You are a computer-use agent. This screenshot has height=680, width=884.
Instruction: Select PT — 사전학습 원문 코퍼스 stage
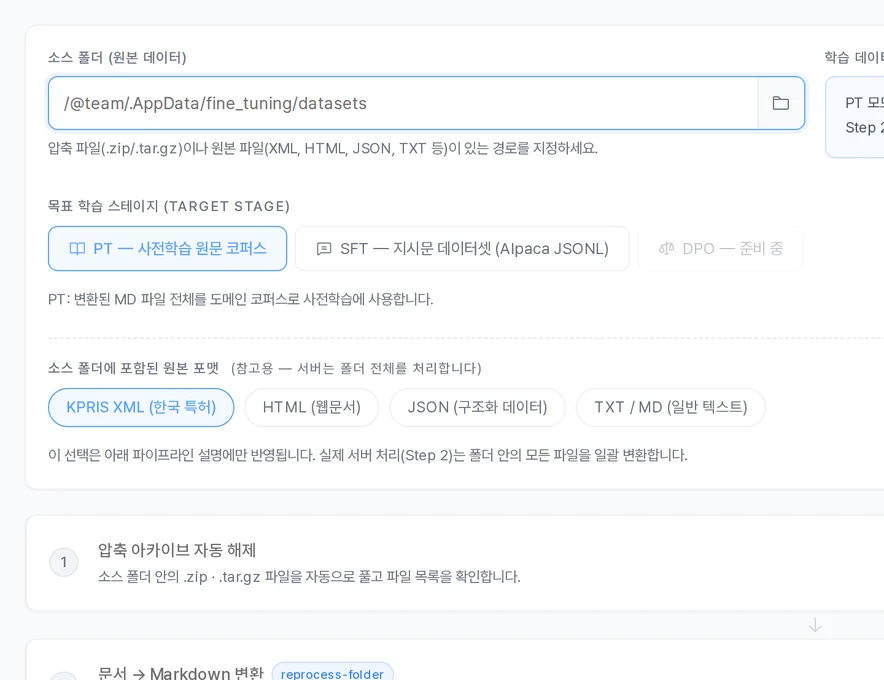coord(167,249)
